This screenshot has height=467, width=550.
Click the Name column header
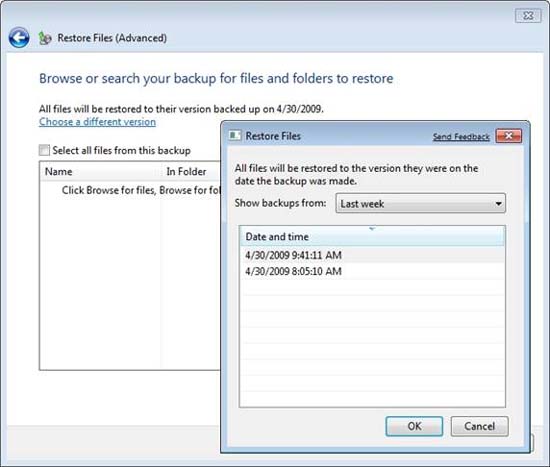click(x=100, y=172)
